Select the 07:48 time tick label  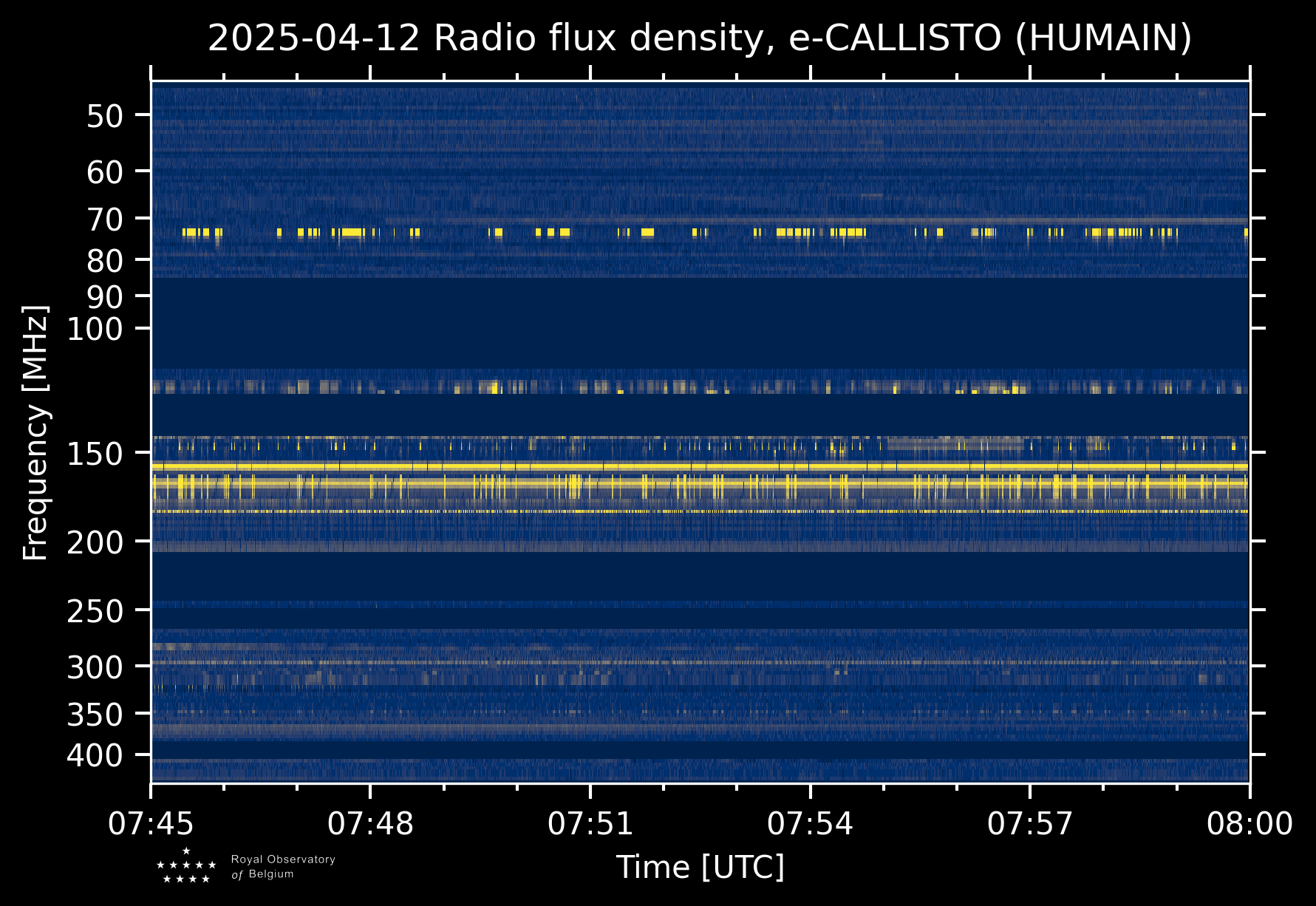click(x=370, y=823)
